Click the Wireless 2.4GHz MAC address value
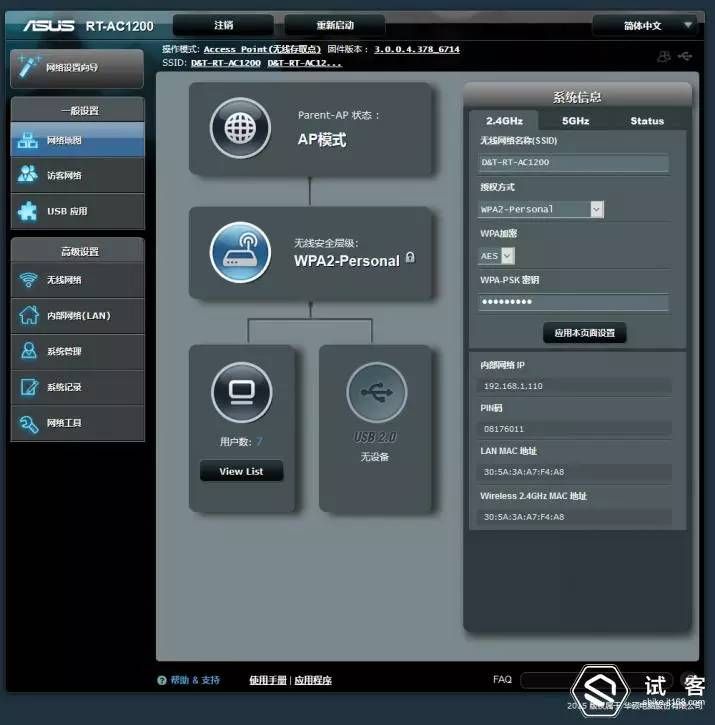The width and height of the screenshot is (715, 725). click(x=524, y=517)
